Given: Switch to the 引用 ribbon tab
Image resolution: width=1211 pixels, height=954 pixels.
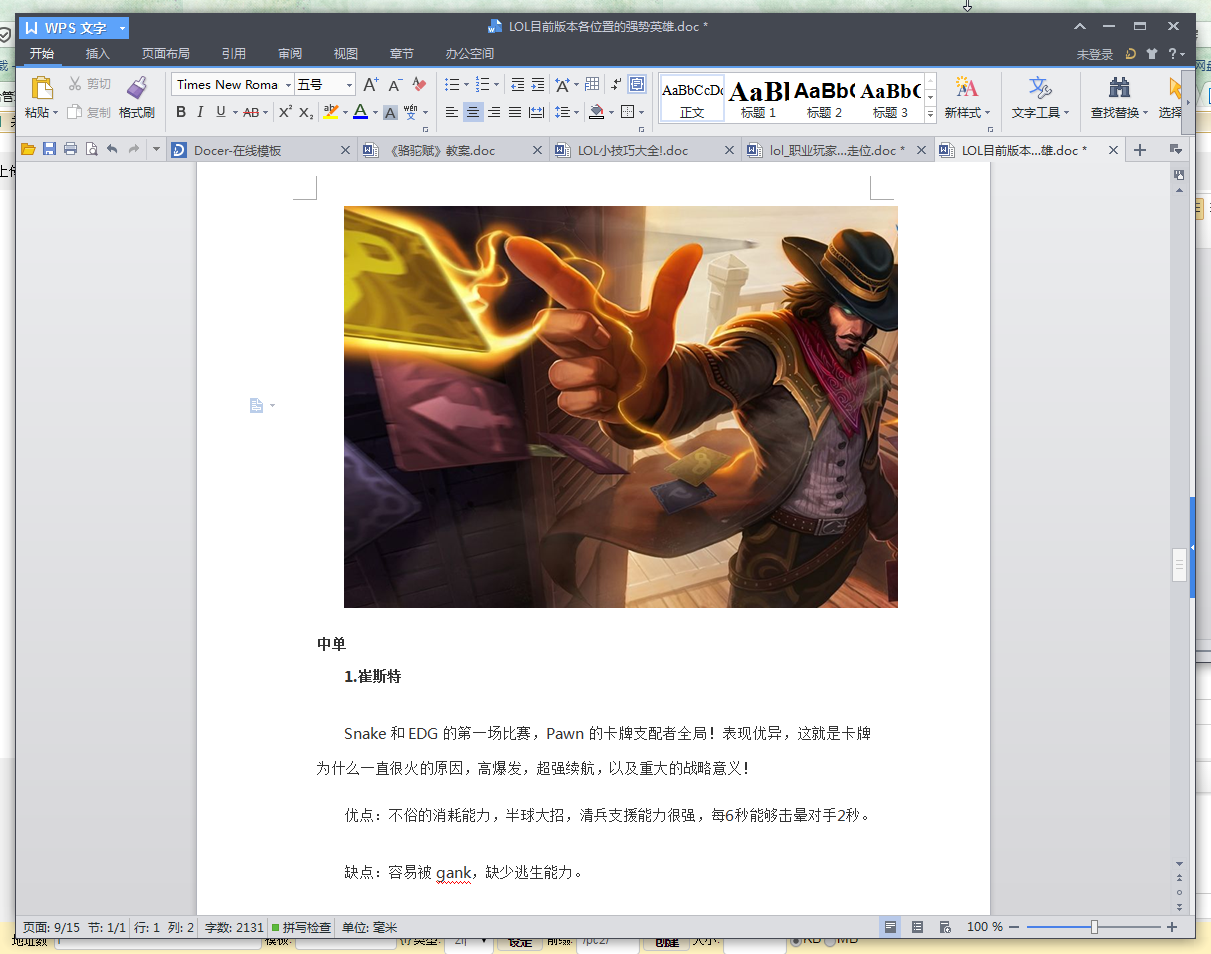Looking at the screenshot, I should click(x=234, y=54).
